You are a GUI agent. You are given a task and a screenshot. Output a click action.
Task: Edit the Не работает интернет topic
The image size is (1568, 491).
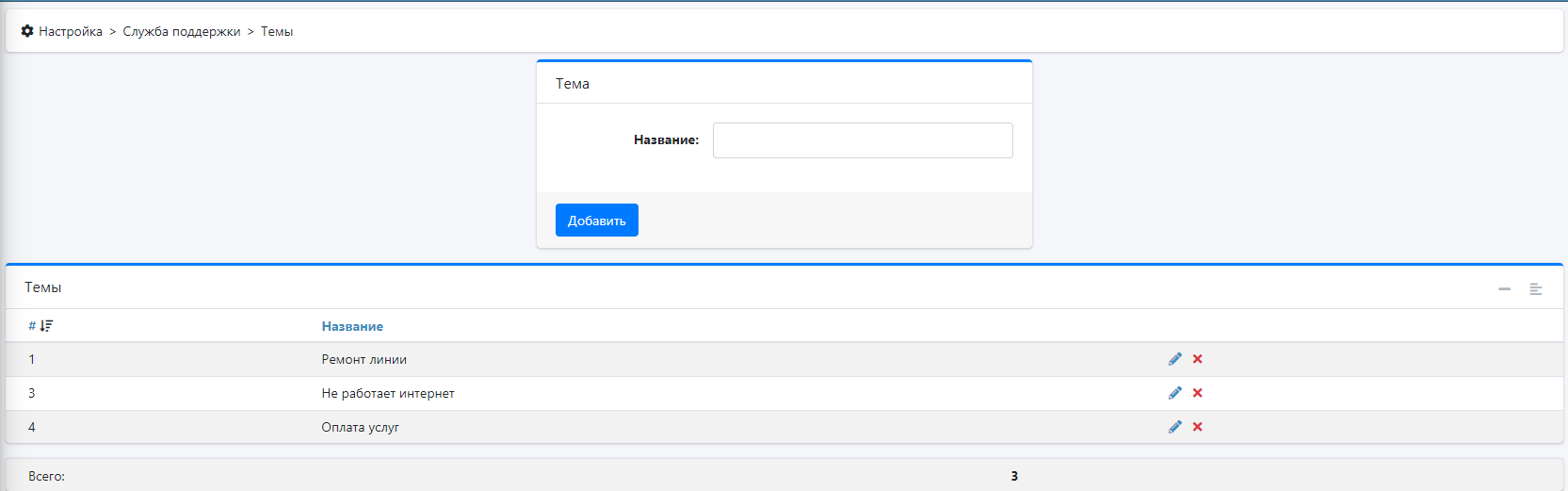tap(1174, 393)
